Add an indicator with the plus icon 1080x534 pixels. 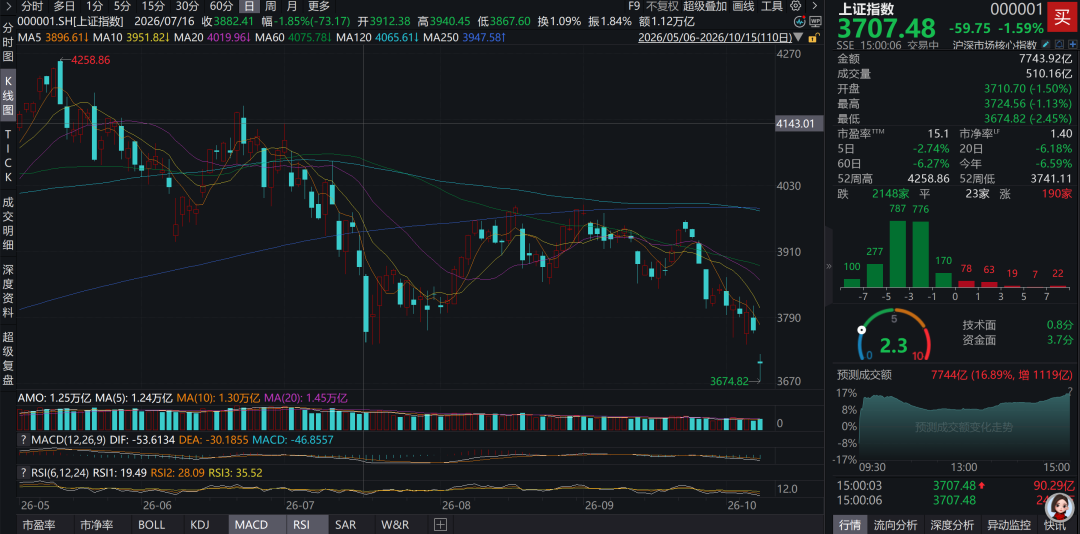pyautogui.click(x=440, y=524)
